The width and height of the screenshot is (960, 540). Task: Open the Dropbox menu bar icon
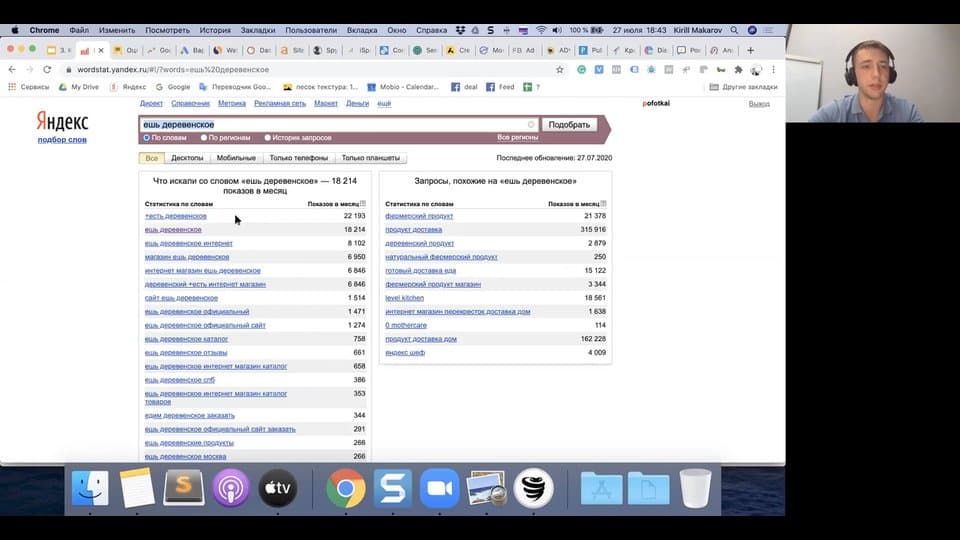click(x=460, y=30)
